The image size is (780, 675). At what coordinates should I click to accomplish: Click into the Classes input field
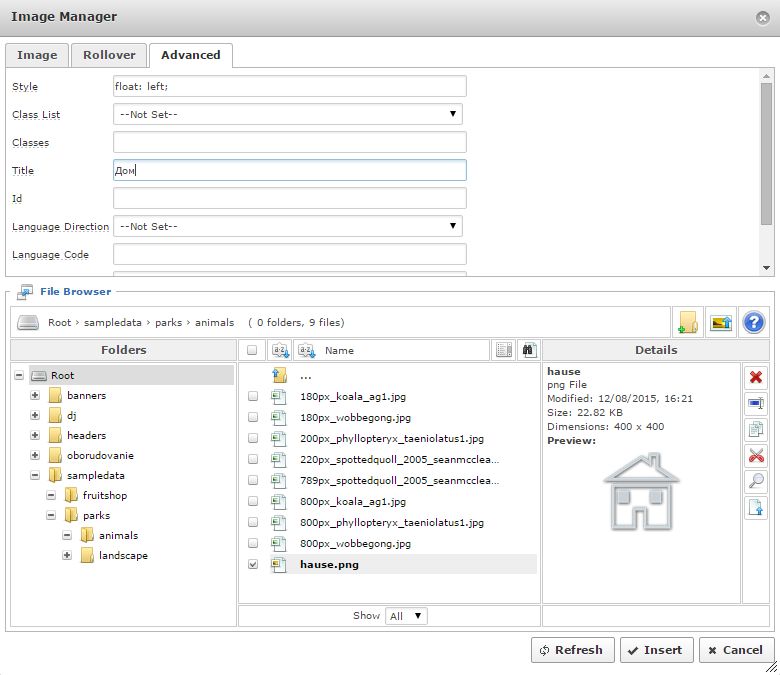[290, 142]
